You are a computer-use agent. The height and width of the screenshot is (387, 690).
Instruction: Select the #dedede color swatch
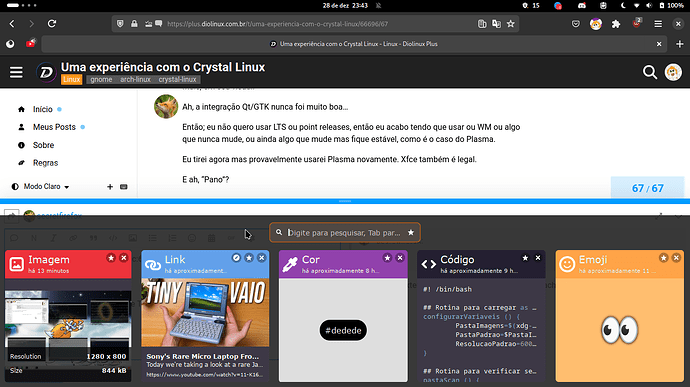point(343,330)
